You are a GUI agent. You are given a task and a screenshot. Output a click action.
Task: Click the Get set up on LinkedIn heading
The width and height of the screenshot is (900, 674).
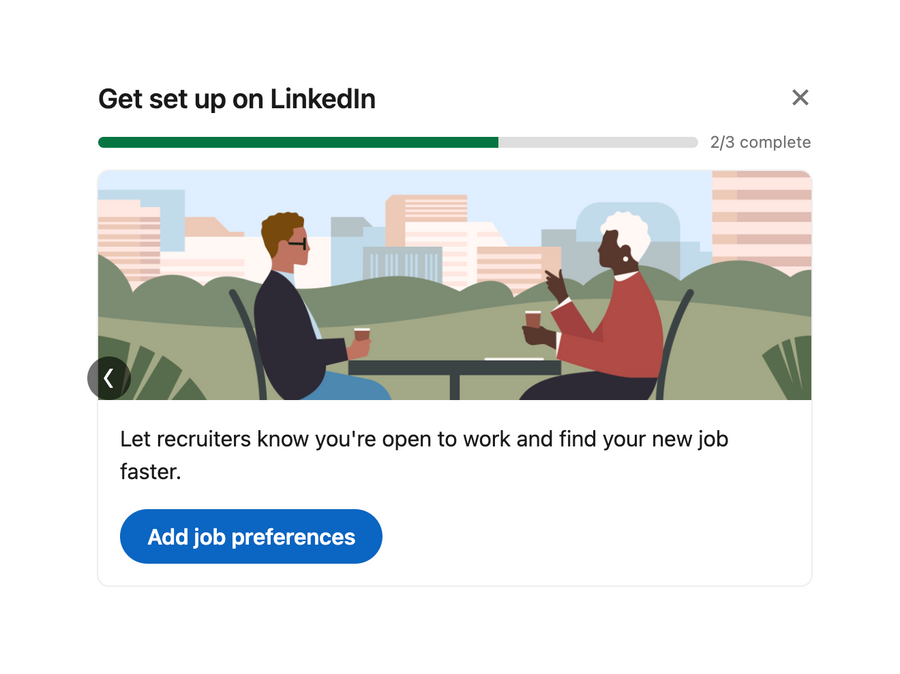[236, 99]
